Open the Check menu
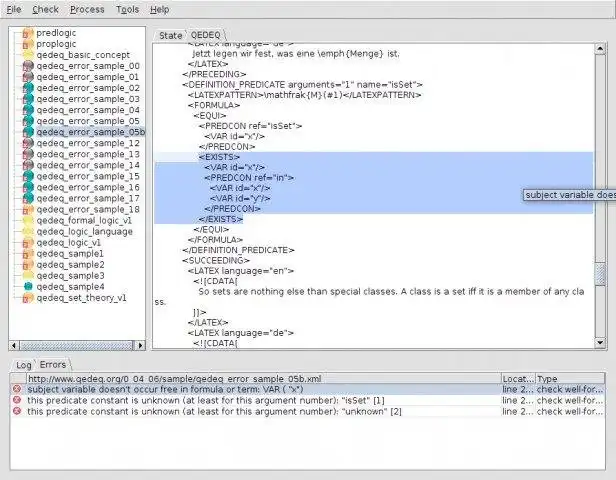The height and width of the screenshot is (480, 616). pos(45,9)
